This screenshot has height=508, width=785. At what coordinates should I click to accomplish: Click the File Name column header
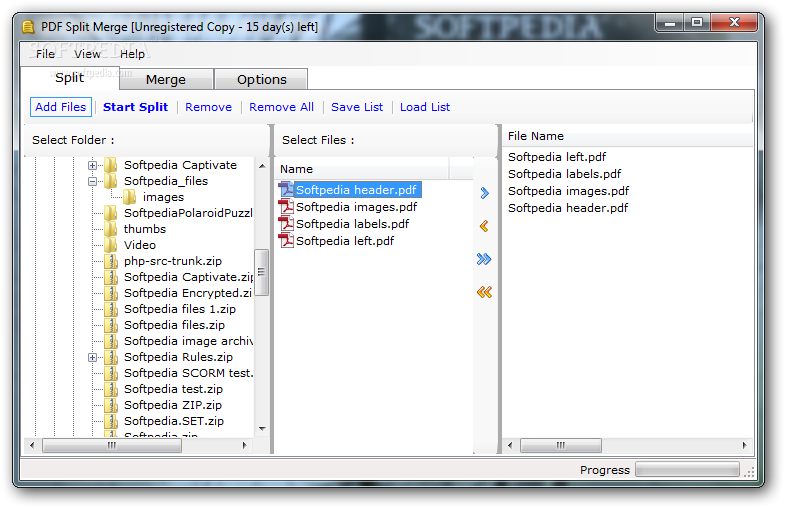(x=627, y=136)
